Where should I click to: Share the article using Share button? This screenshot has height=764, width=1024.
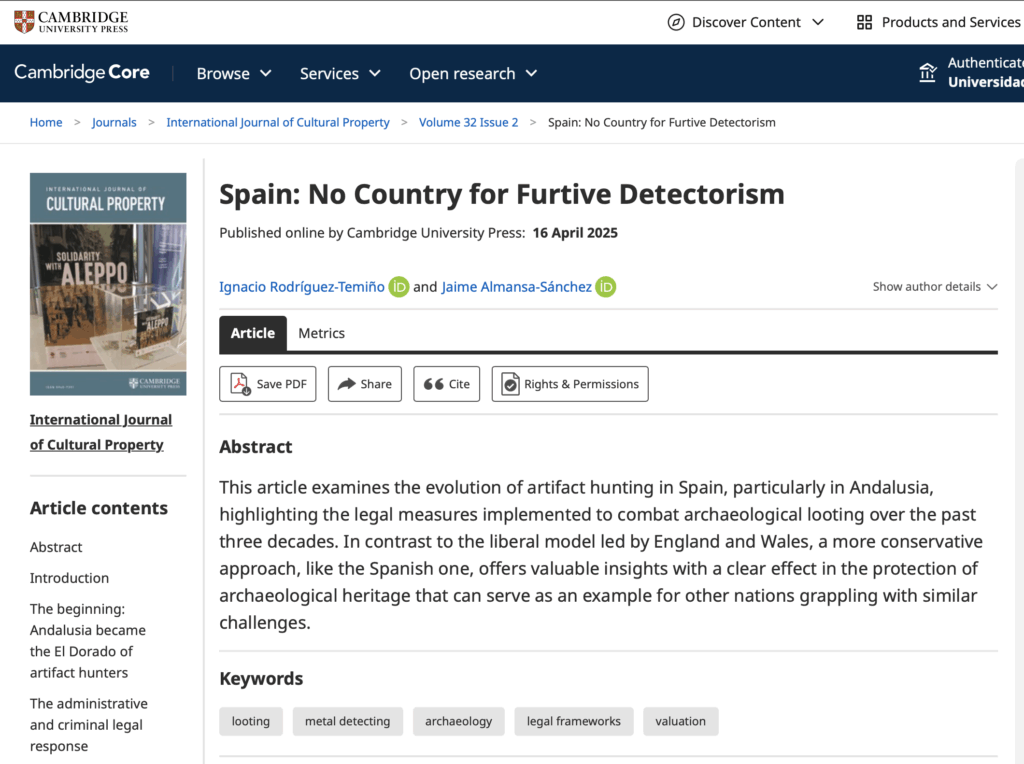pos(364,384)
